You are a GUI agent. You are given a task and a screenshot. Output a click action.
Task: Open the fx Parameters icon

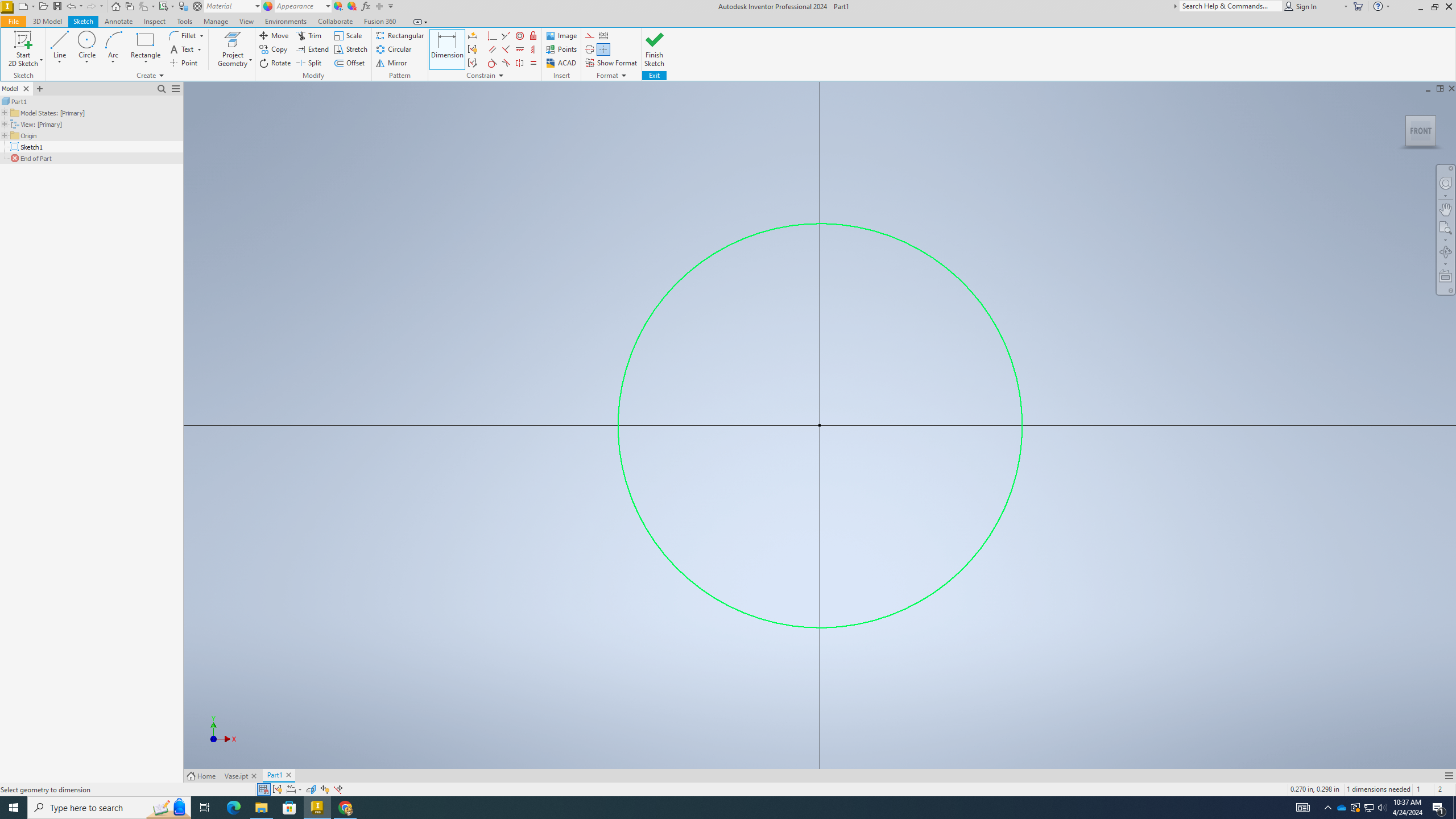pos(366,6)
